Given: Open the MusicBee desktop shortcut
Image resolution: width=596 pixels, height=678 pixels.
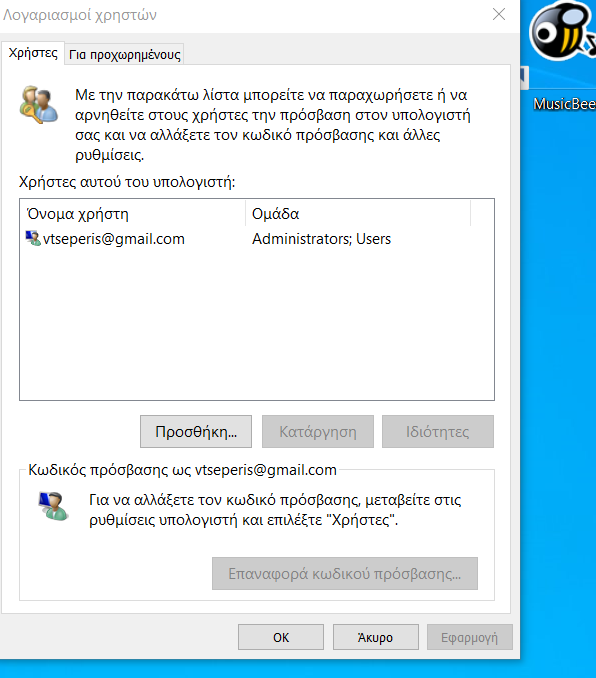Looking at the screenshot, I should point(562,32).
